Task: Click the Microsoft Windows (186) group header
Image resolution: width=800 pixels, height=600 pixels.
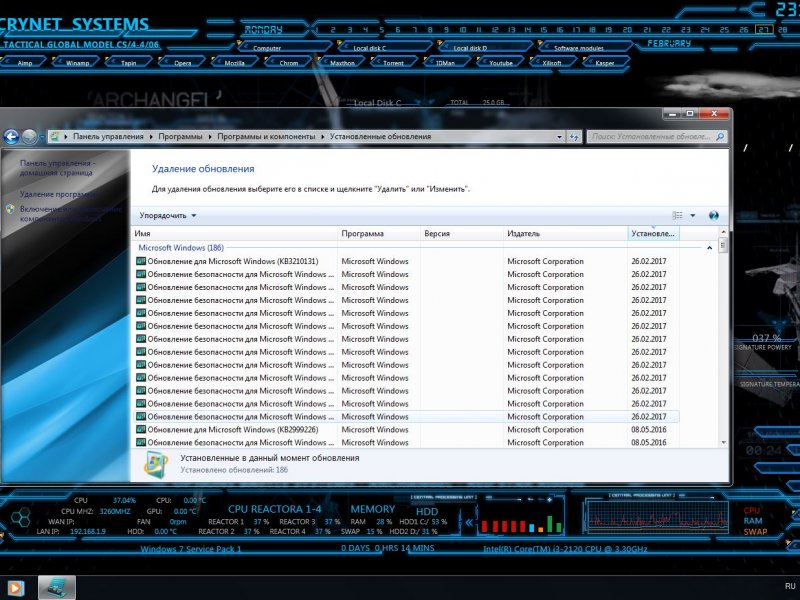Action: click(x=181, y=248)
